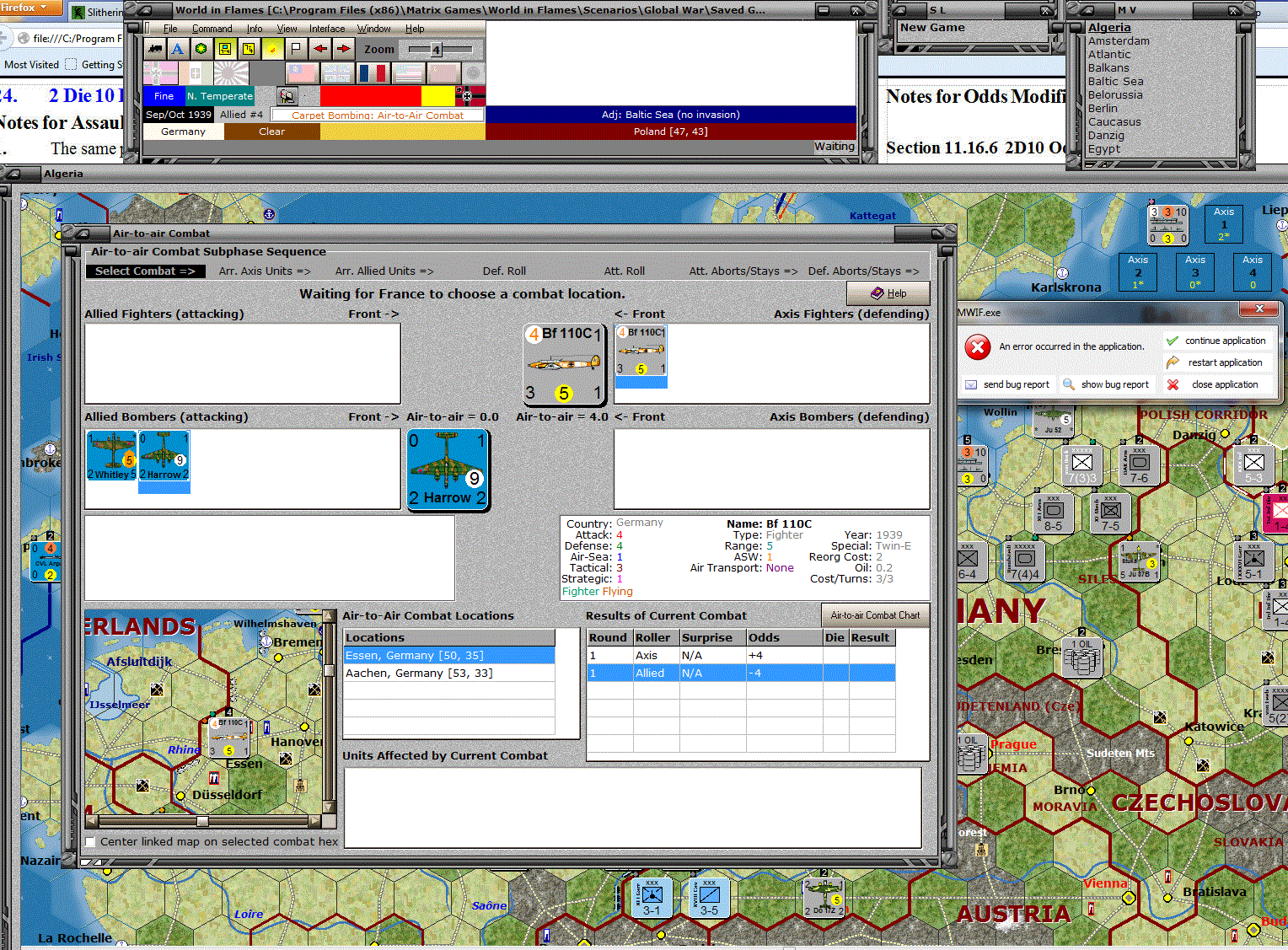Viewport: 1288px width, 950px height.
Task: Click the Firefox menu button
Action: point(31,8)
